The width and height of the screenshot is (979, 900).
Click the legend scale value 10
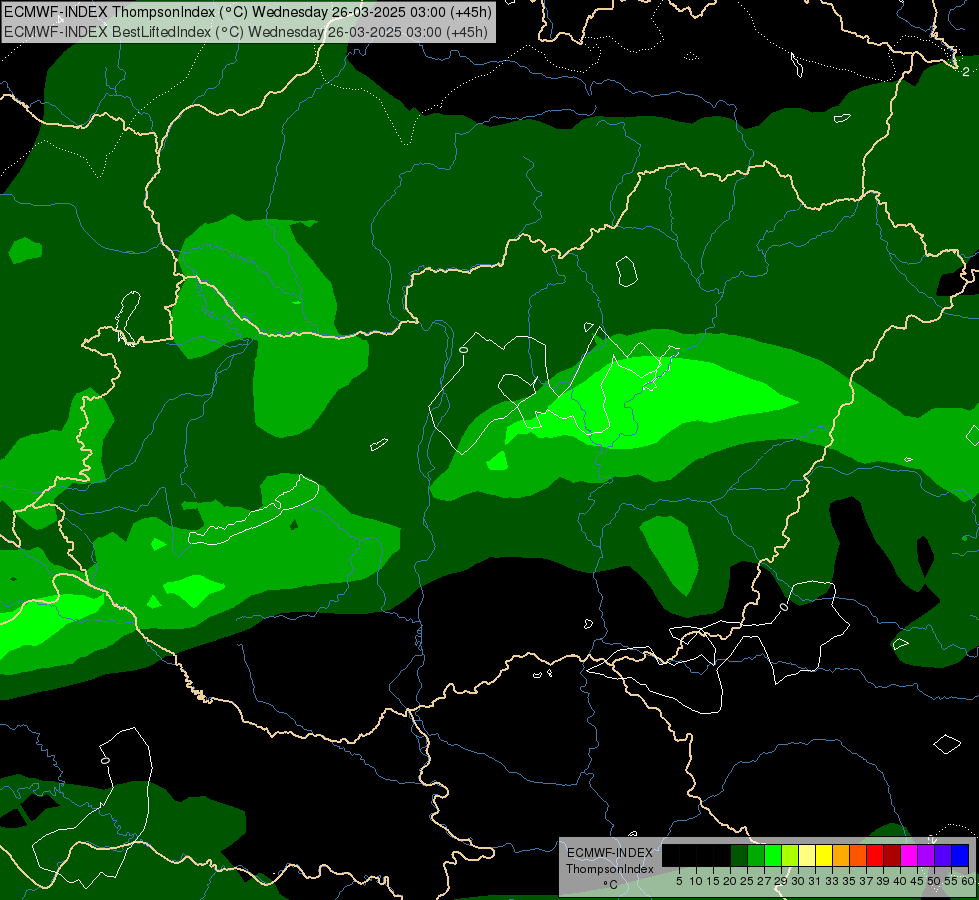click(x=696, y=881)
